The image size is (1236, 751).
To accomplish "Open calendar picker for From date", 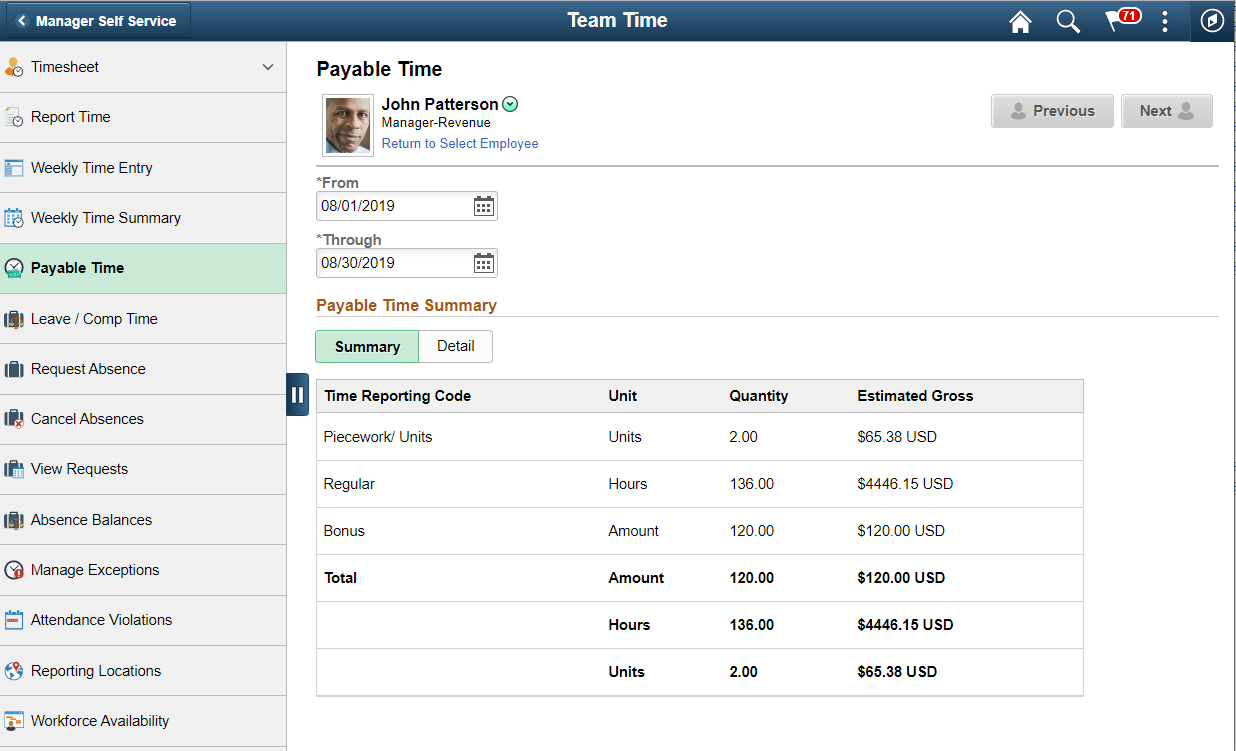I will click(484, 206).
